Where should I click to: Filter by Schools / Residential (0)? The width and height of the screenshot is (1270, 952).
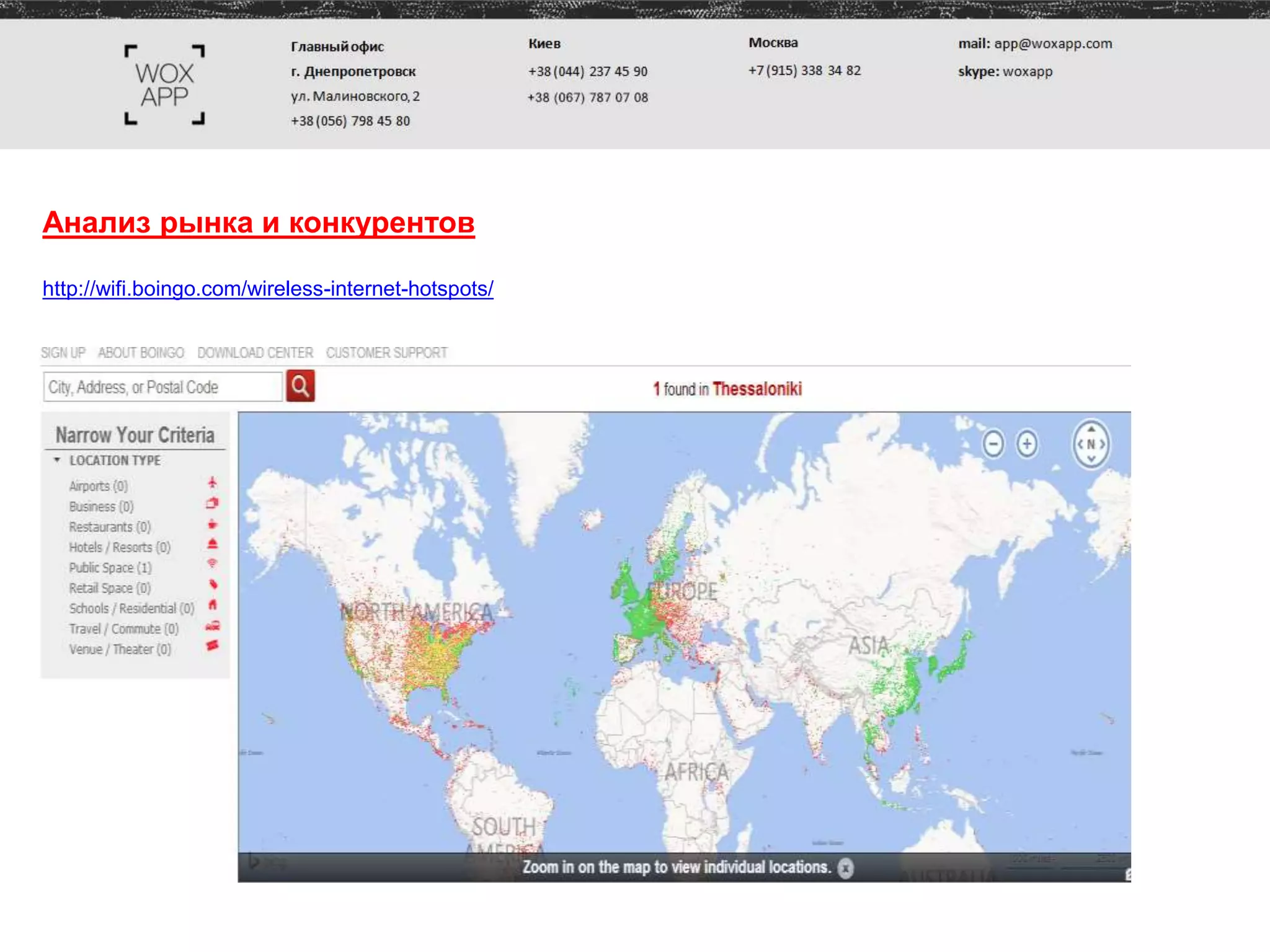[x=132, y=609]
